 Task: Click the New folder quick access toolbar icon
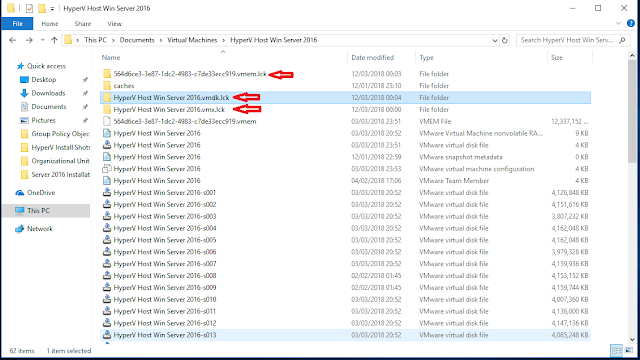tap(42, 8)
